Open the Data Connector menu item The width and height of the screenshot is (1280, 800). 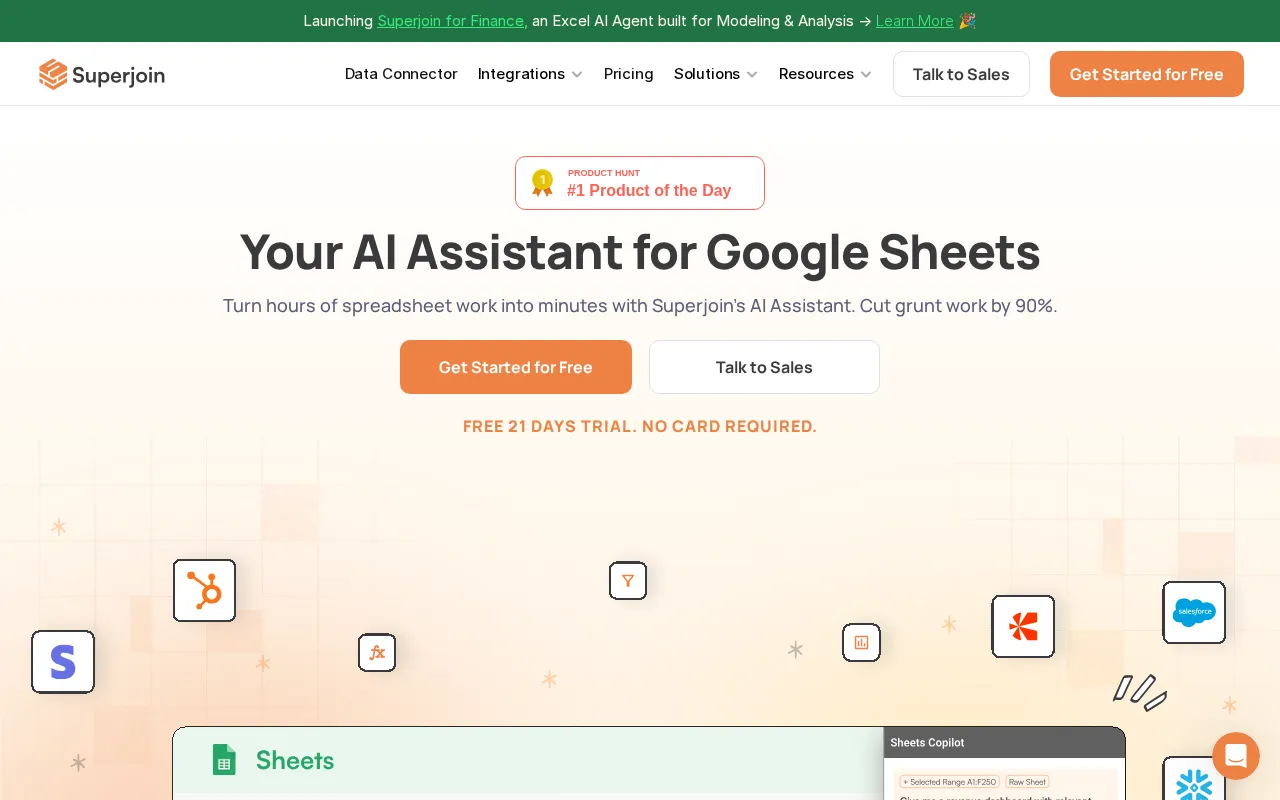click(x=401, y=74)
